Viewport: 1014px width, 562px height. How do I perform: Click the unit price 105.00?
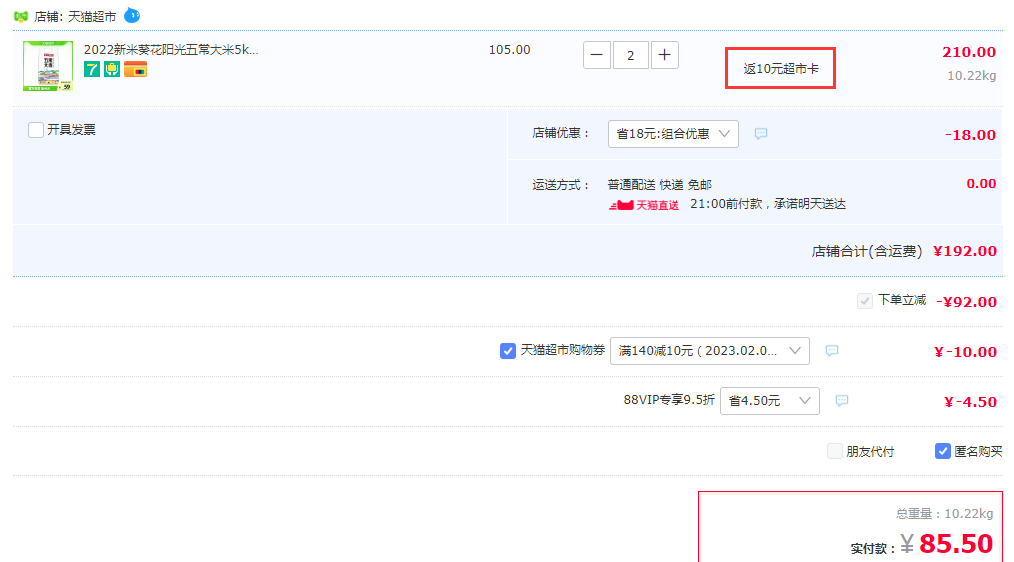coord(510,50)
